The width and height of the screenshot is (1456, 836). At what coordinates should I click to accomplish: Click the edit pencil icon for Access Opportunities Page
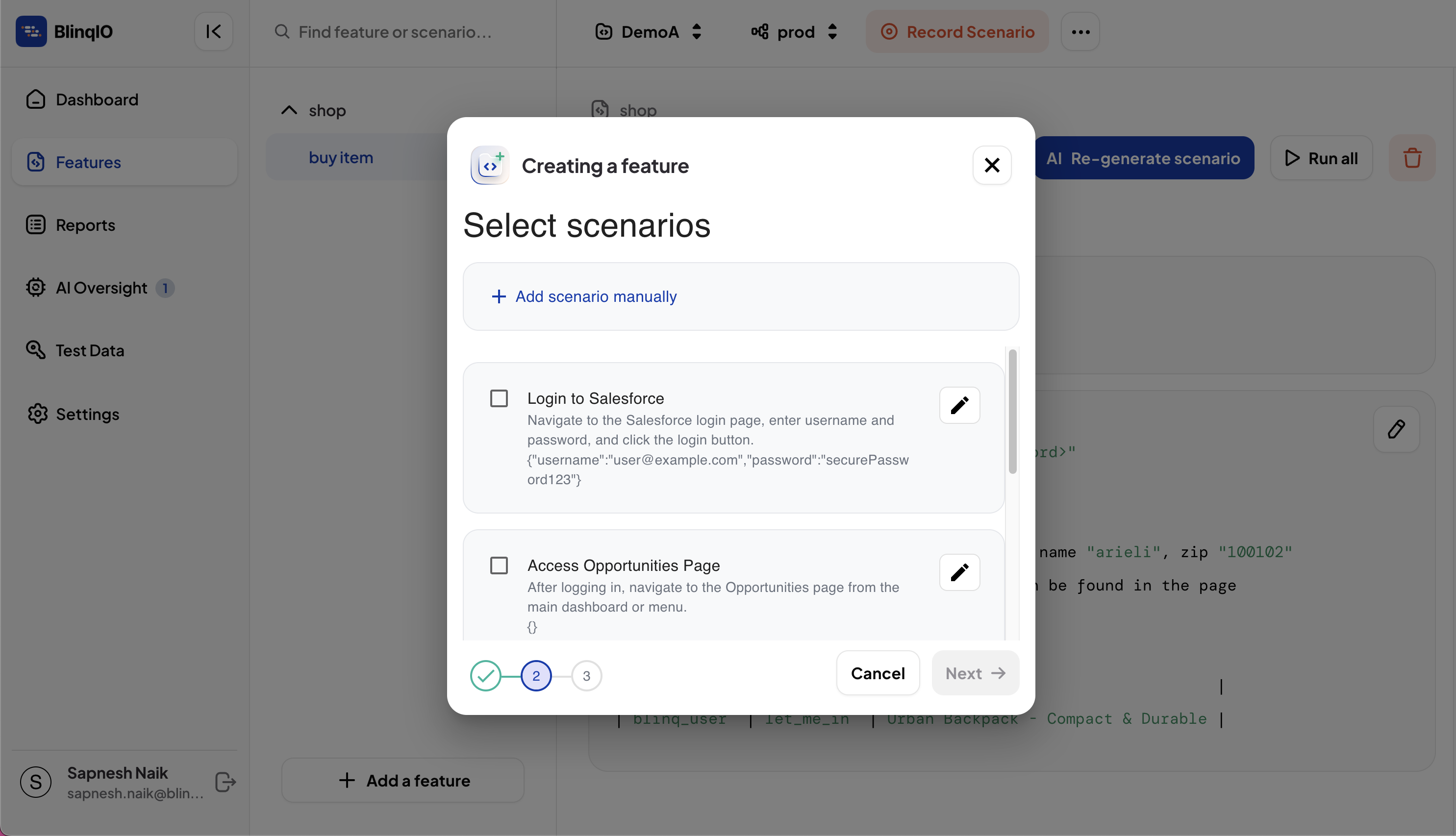[959, 572]
